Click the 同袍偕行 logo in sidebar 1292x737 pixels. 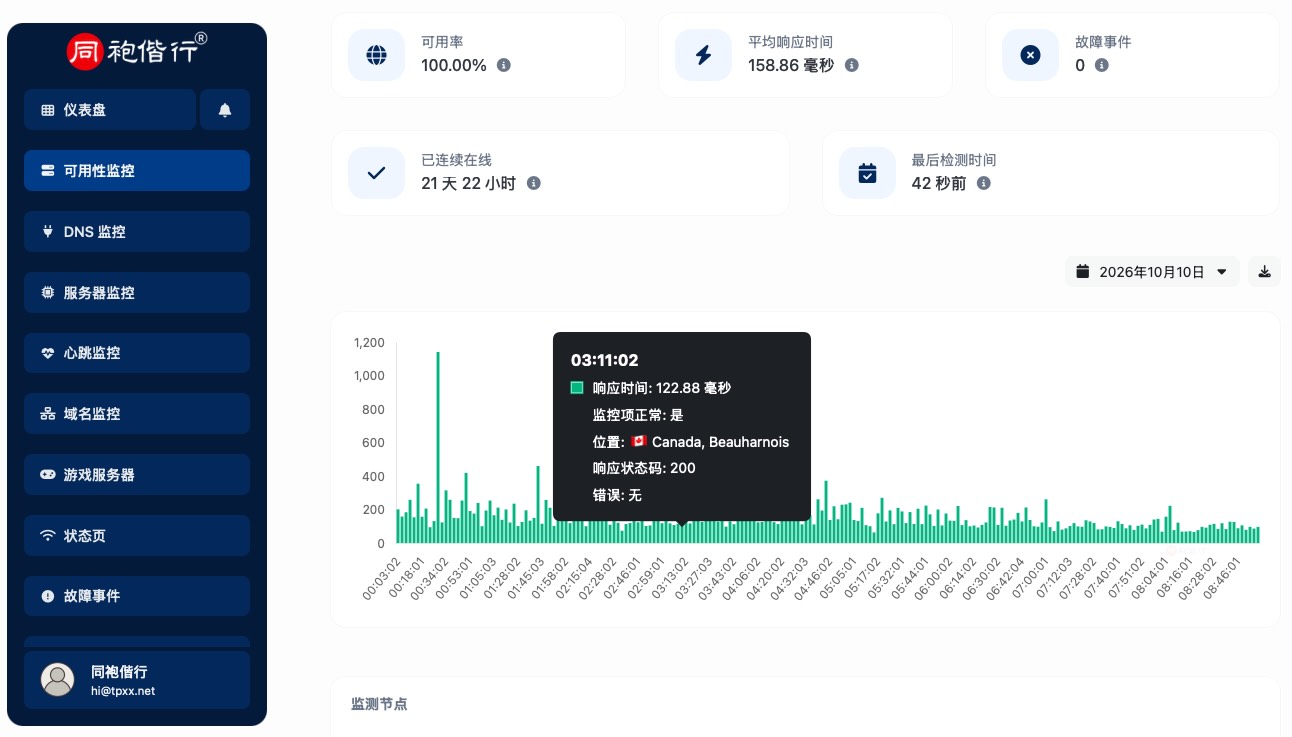[x=137, y=51]
